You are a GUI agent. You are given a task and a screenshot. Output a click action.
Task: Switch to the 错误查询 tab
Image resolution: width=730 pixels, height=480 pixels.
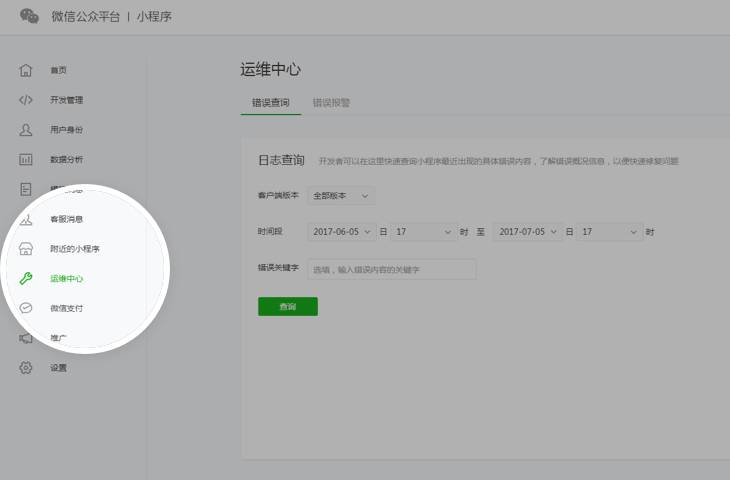271,103
